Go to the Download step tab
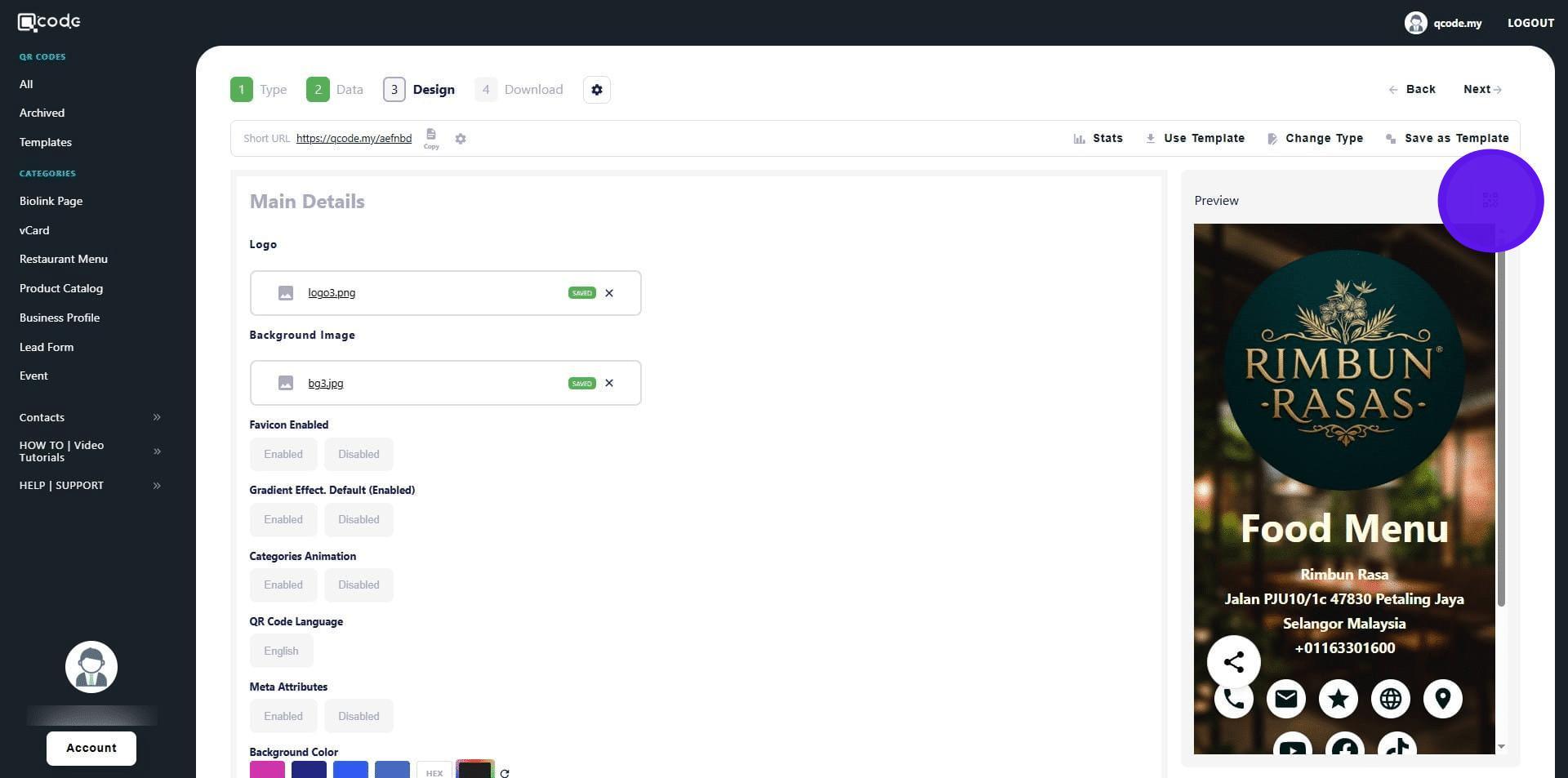The height and width of the screenshot is (778, 1568). coord(519,90)
